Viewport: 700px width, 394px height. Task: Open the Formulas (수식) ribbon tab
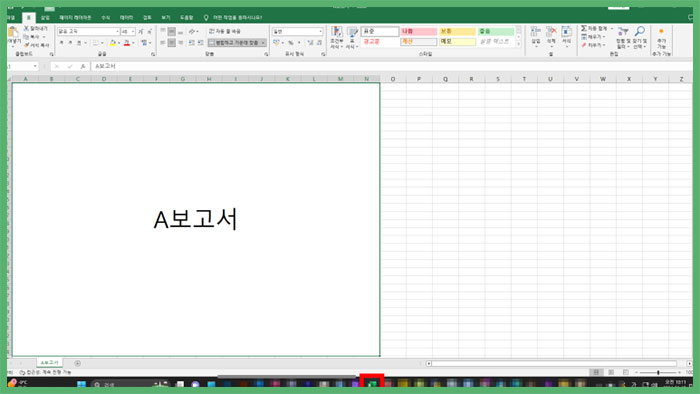(105, 17)
